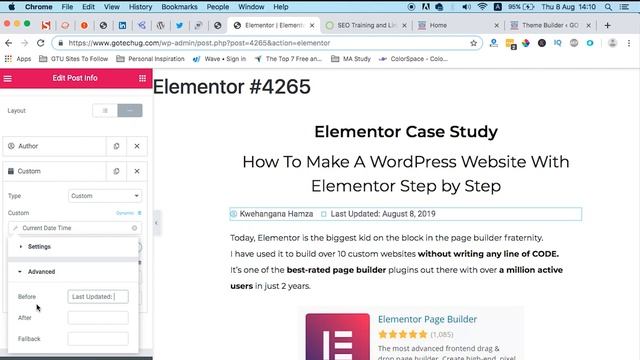This screenshot has width=640, height=360.
Task: Open the Bookmarks menu
Action: [x=179, y=7]
